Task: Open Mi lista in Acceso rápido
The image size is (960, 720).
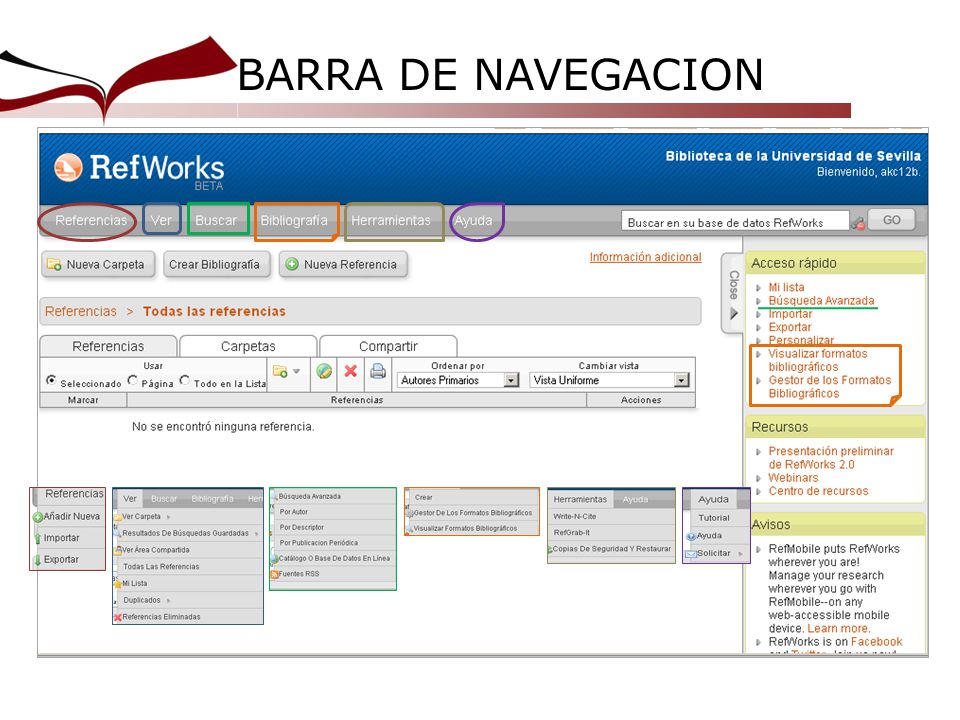Action: (x=786, y=287)
